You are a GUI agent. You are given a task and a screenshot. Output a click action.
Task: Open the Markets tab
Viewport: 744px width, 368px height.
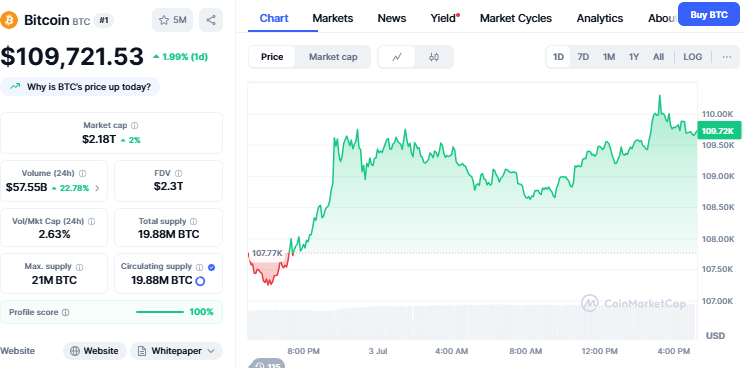(333, 18)
